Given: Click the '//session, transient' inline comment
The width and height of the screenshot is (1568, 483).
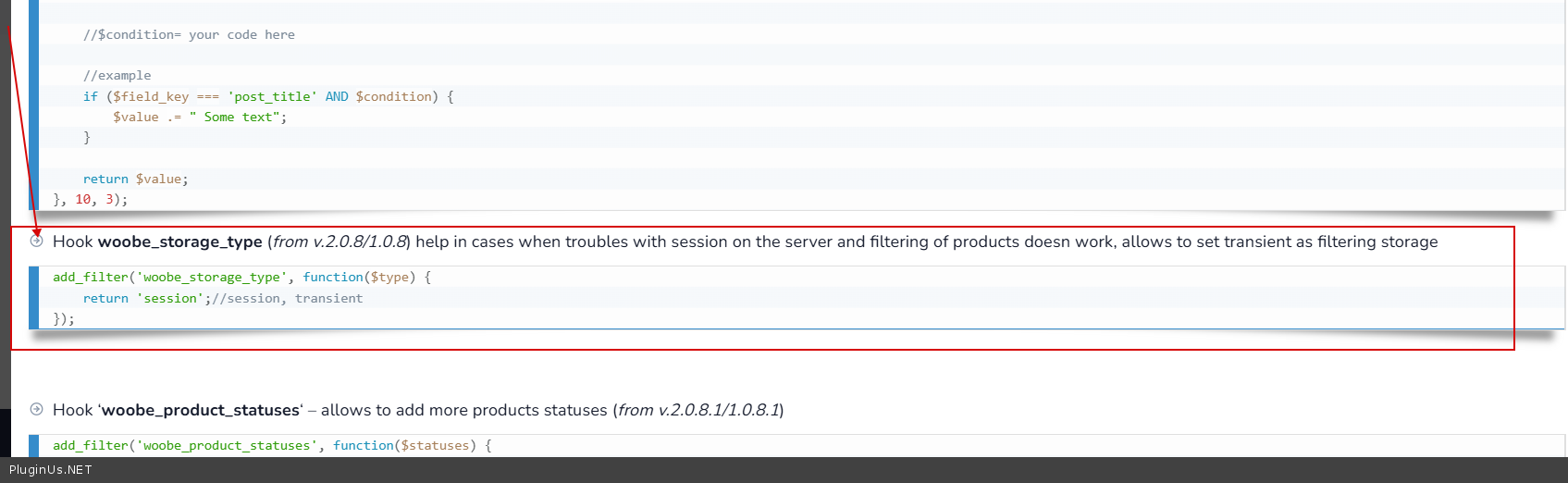Looking at the screenshot, I should coord(287,298).
